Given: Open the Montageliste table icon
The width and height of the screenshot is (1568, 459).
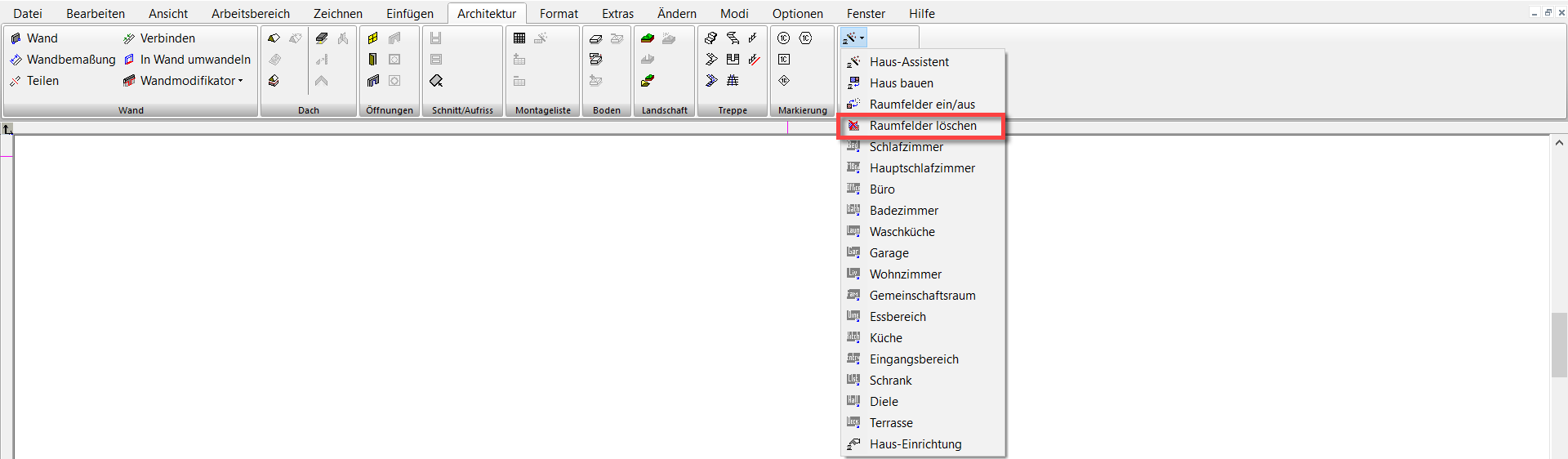Looking at the screenshot, I should (x=519, y=38).
